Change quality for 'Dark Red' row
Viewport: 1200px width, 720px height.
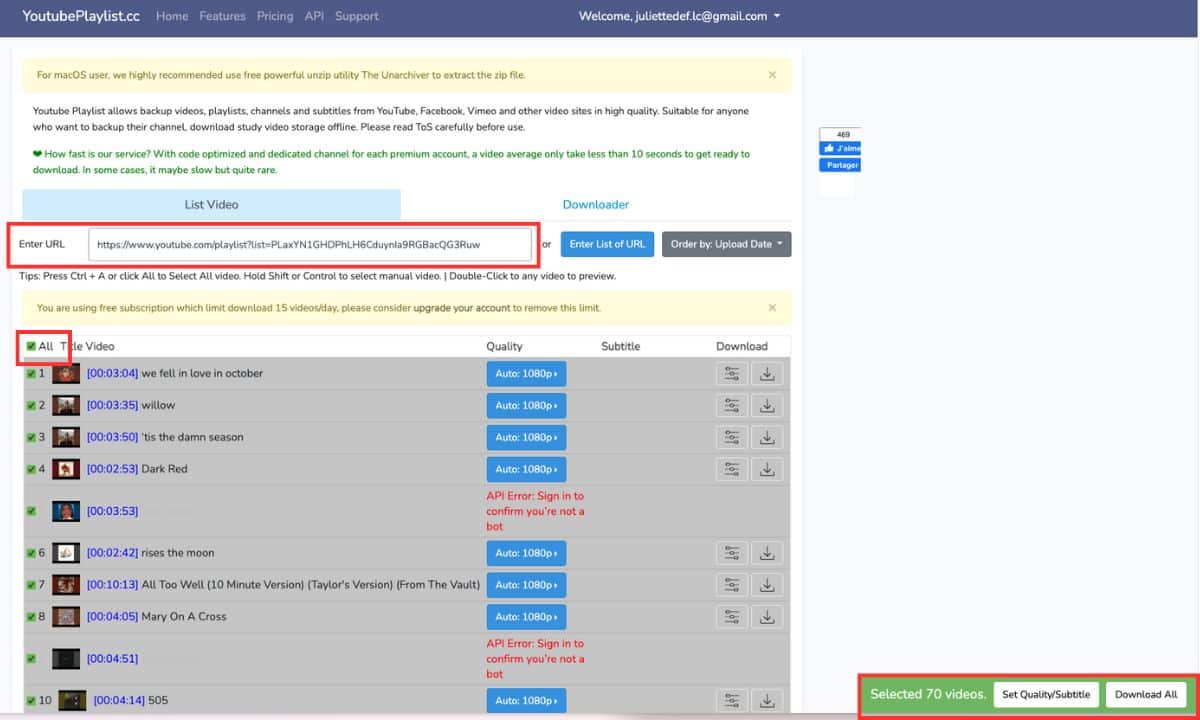526,470
